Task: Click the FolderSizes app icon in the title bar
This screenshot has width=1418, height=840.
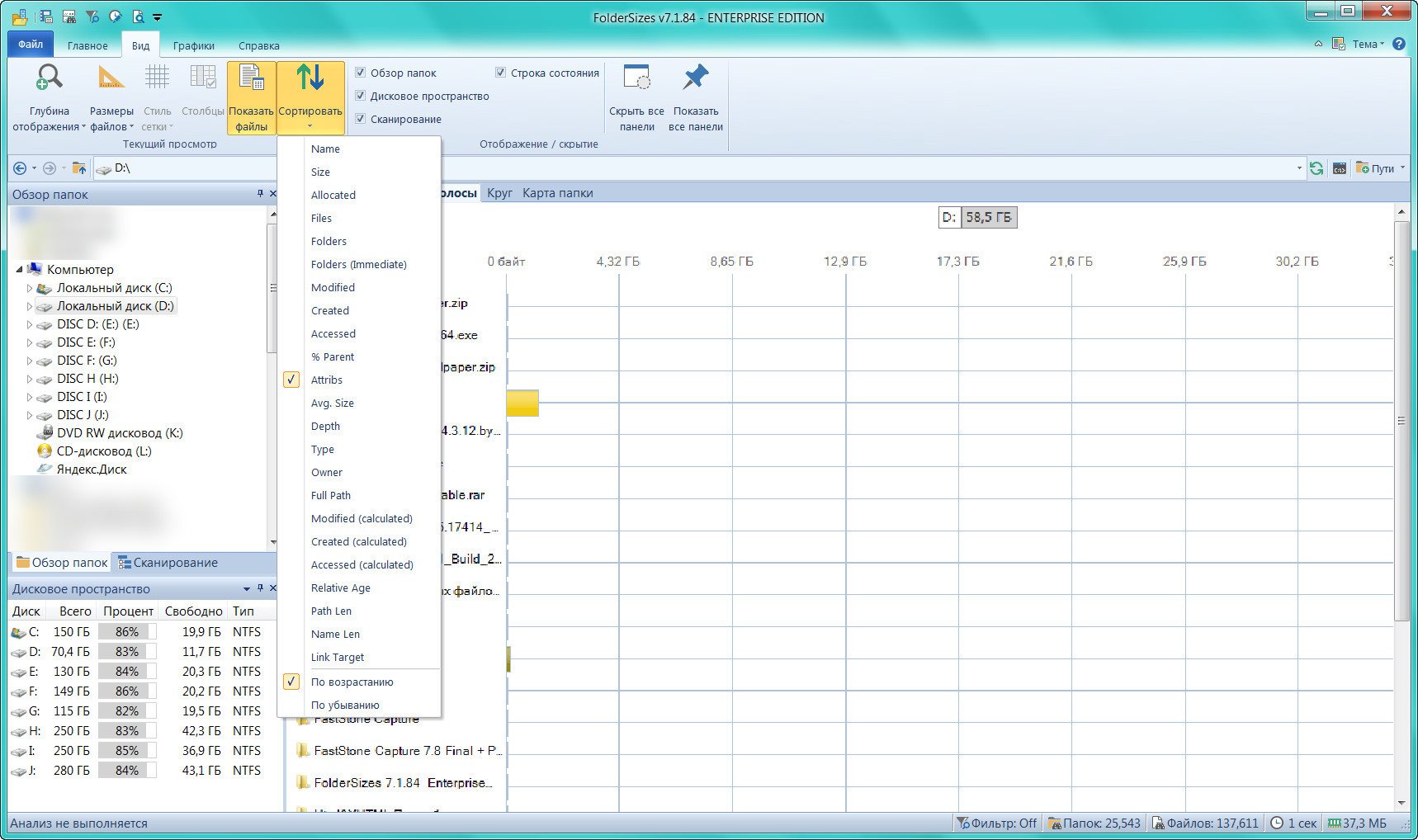Action: [x=20, y=17]
